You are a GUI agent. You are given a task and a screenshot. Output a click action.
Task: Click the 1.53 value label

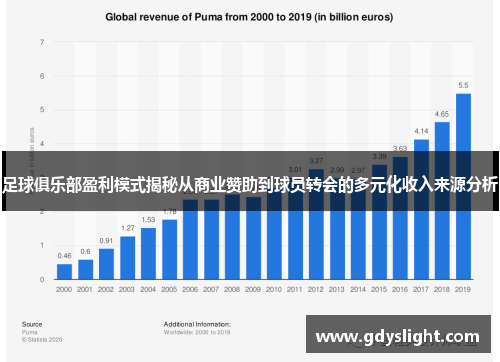[x=148, y=220]
